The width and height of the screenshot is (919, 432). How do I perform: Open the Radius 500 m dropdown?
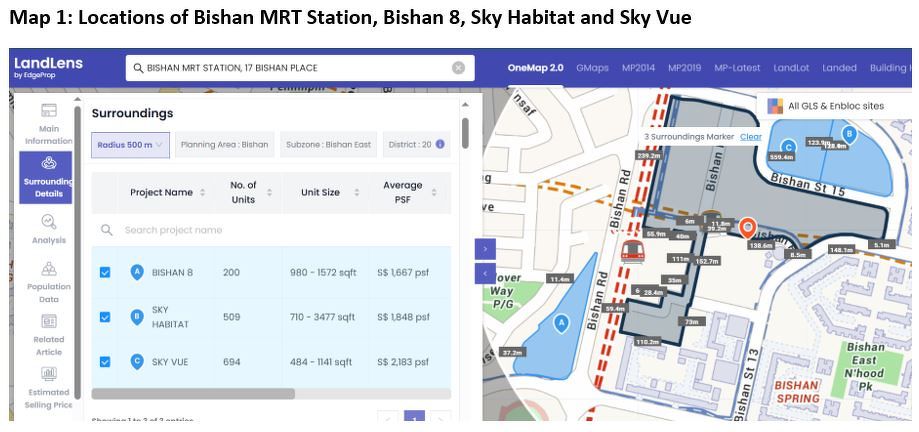[x=130, y=145]
